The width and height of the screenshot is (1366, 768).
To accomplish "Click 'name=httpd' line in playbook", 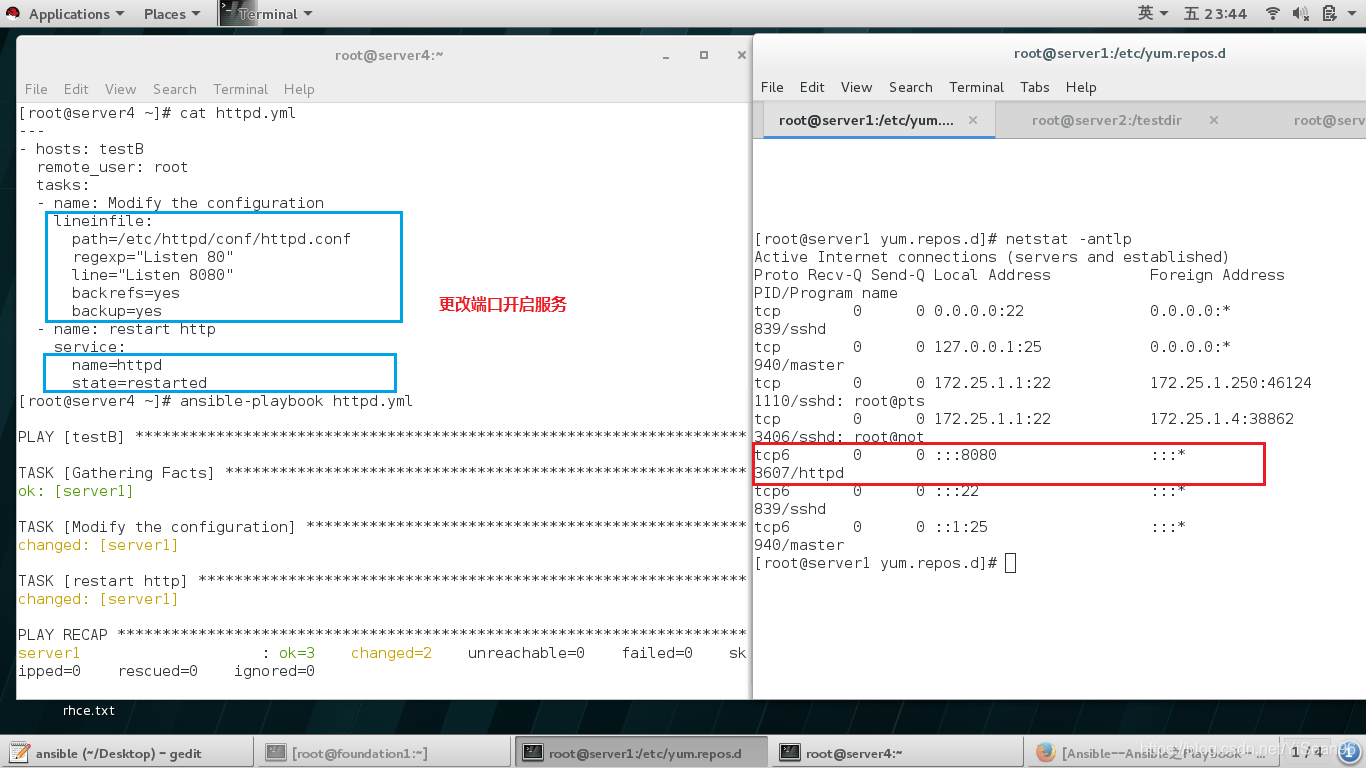I will coord(116,365).
